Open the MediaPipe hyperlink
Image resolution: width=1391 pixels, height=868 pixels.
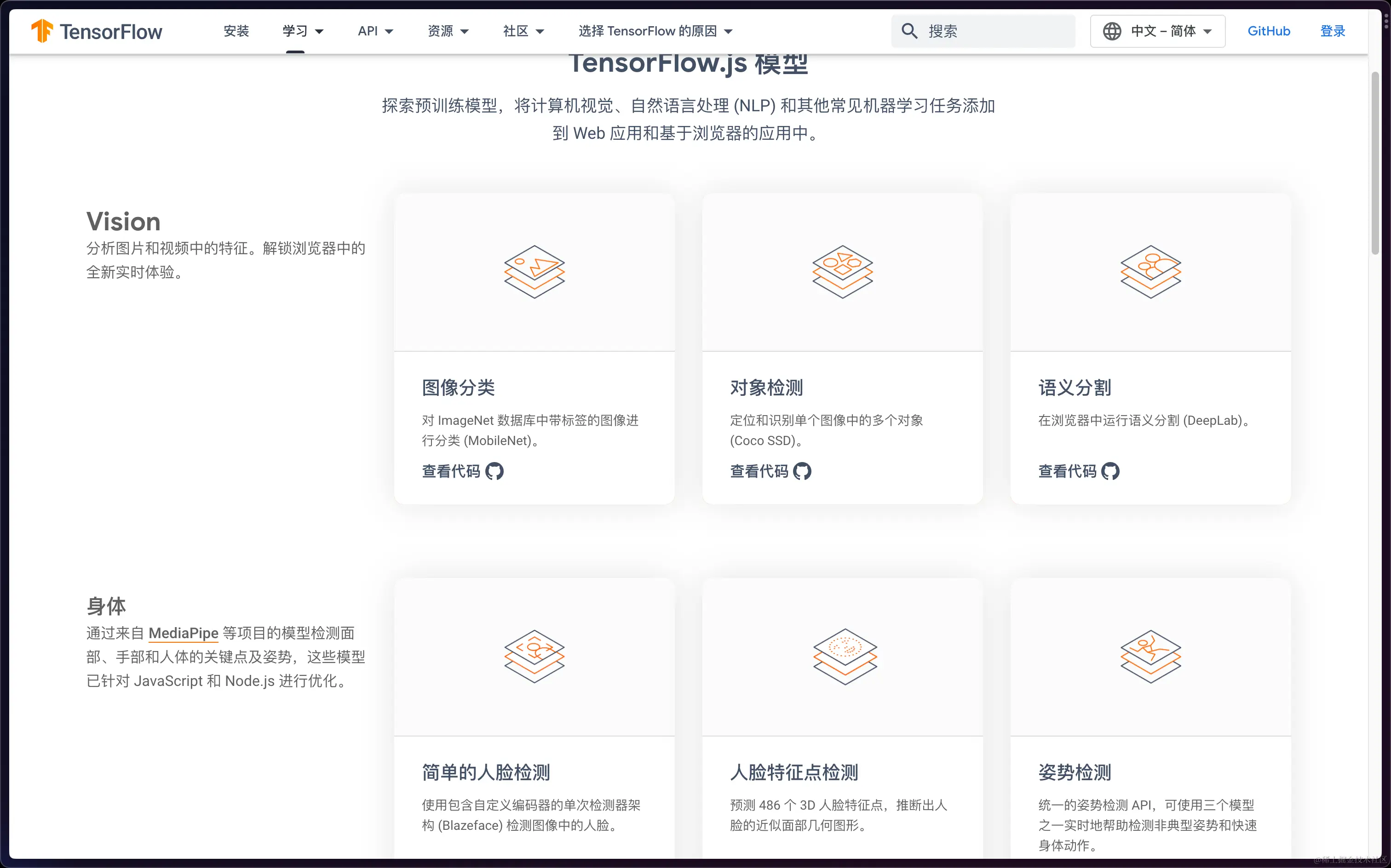(x=183, y=633)
